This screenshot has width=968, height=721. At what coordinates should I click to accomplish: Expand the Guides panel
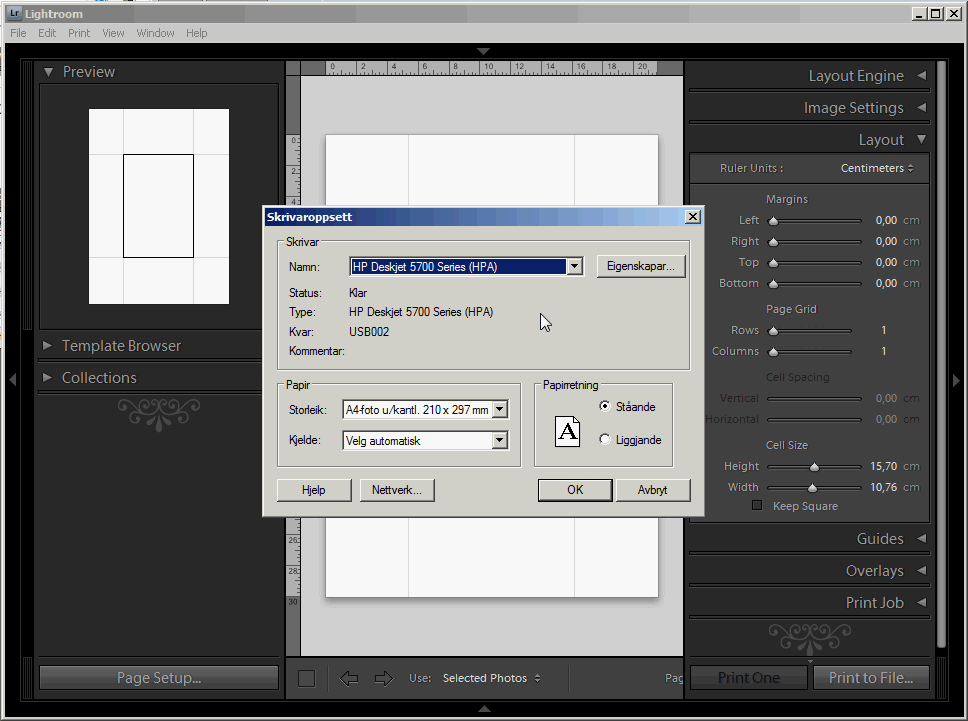click(922, 538)
